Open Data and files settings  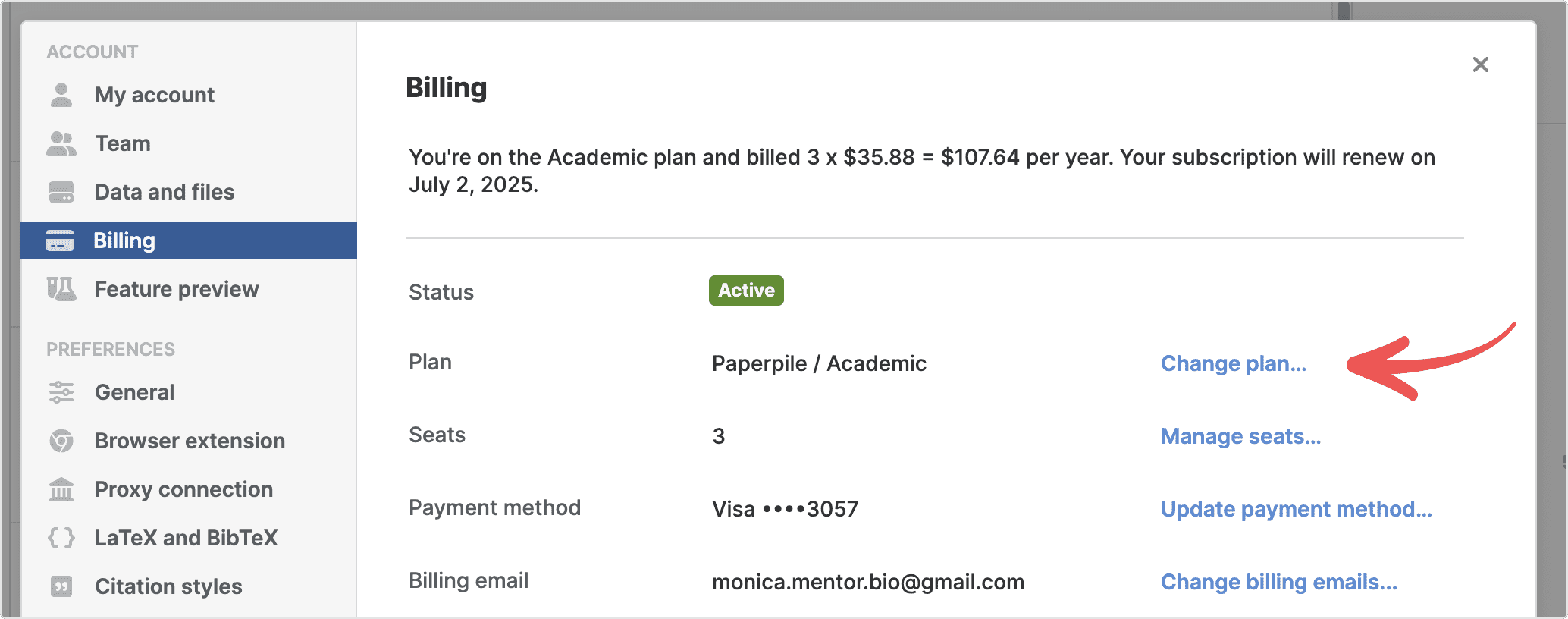[165, 192]
